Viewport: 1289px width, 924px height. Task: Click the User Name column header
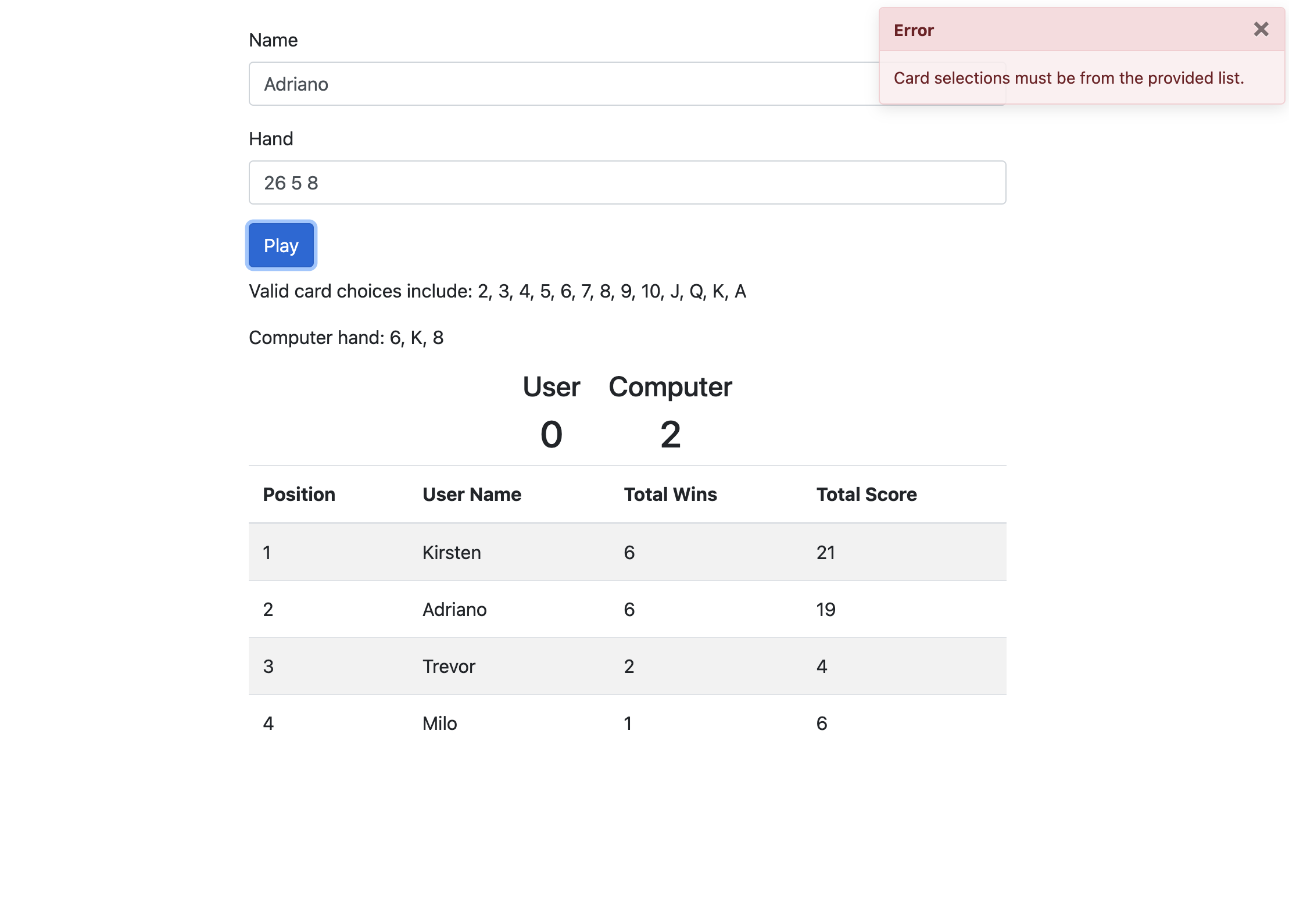pyautogui.click(x=471, y=494)
